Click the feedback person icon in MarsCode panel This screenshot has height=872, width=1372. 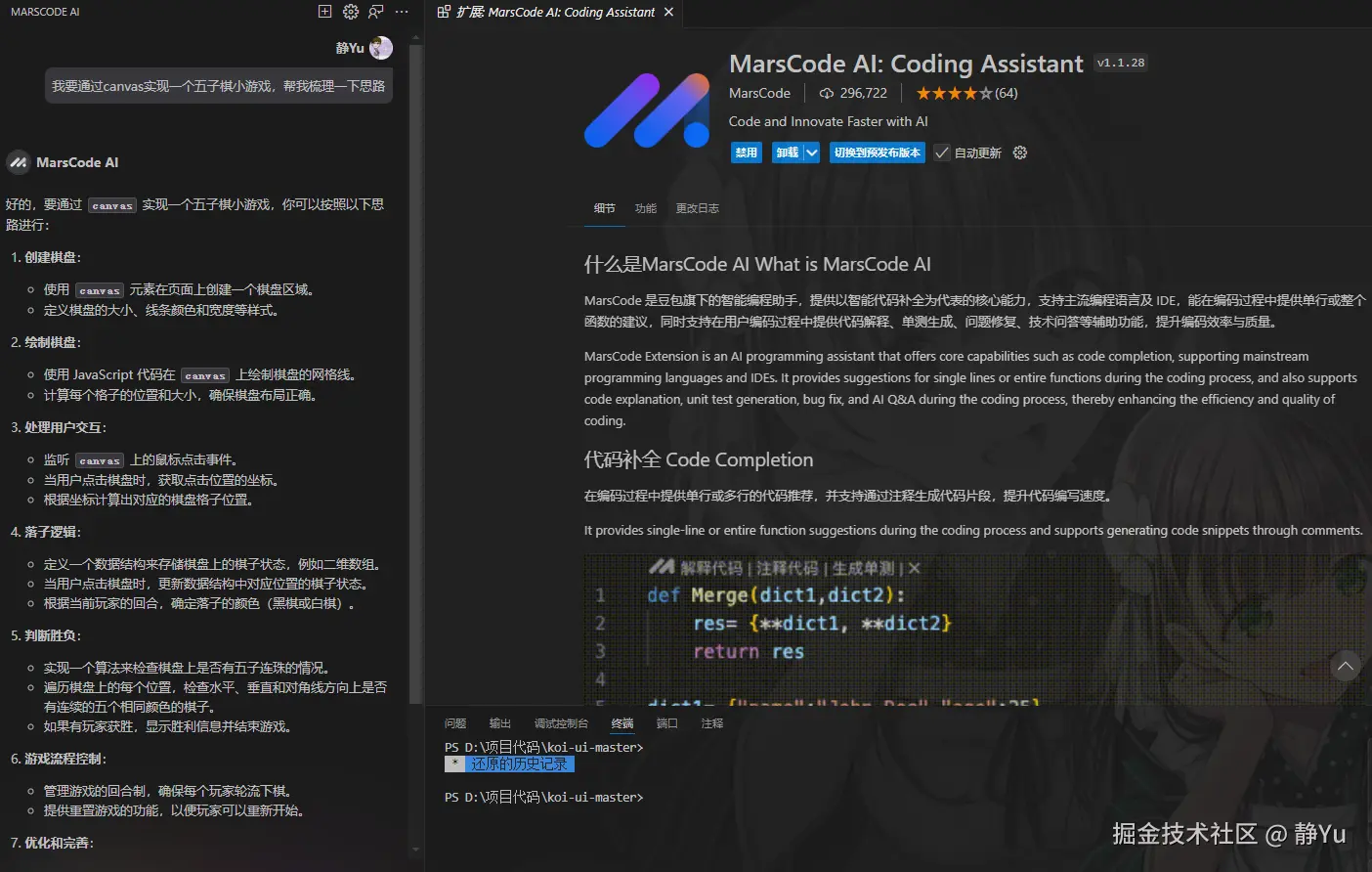(x=376, y=12)
